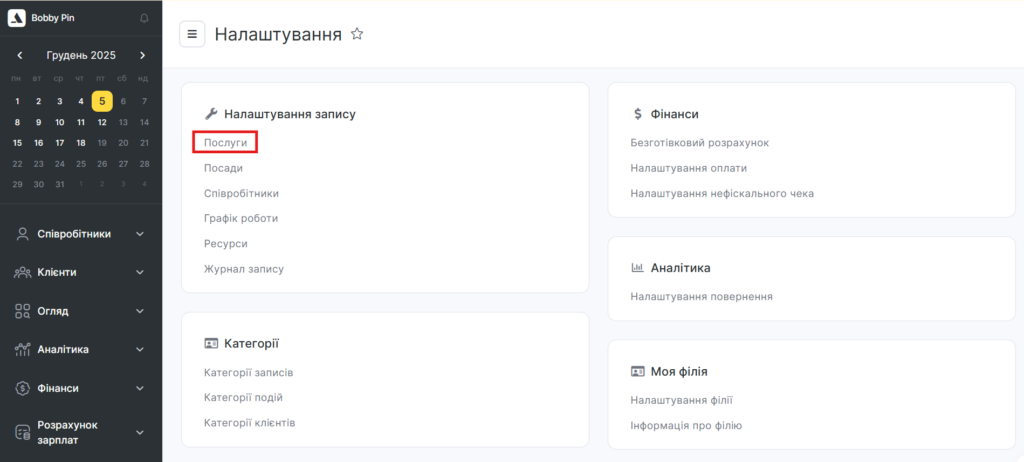This screenshot has width=1024, height=462.
Task: Mark Налаштування page as favorite star
Action: coord(357,34)
